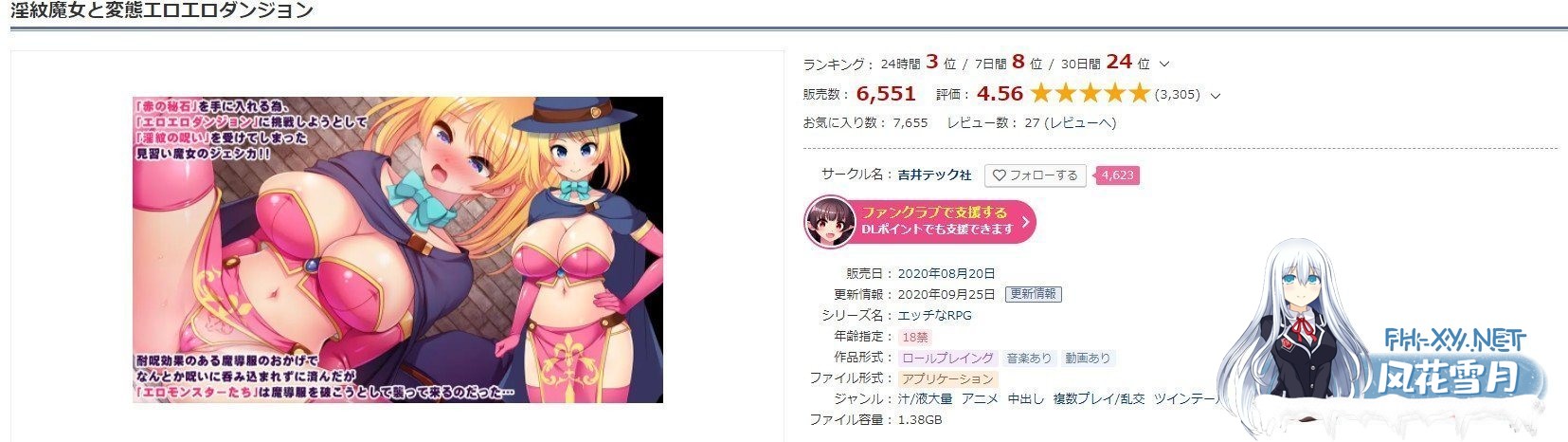This screenshot has height=442, width=1568.
Task: Click the heart icon in フォローする button
Action: click(999, 175)
